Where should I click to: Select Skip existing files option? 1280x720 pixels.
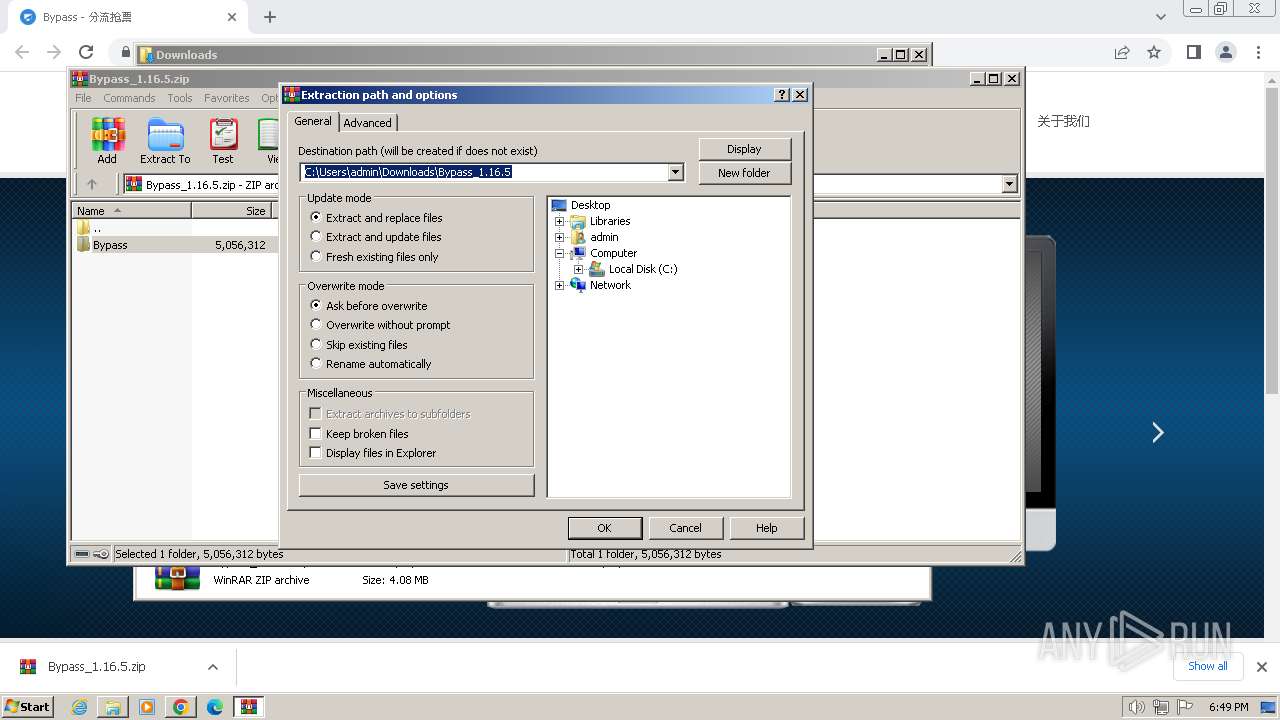coord(359,345)
